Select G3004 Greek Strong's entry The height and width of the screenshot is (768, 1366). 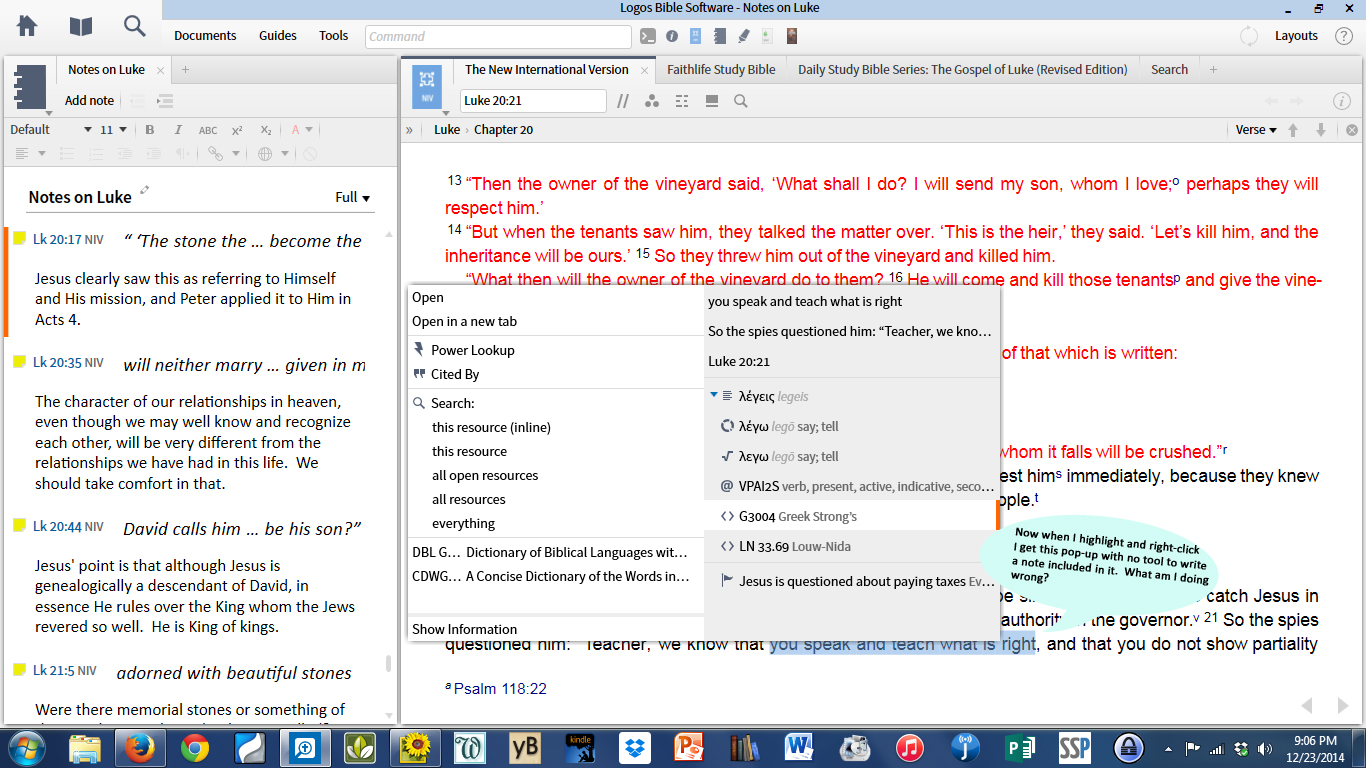point(851,516)
